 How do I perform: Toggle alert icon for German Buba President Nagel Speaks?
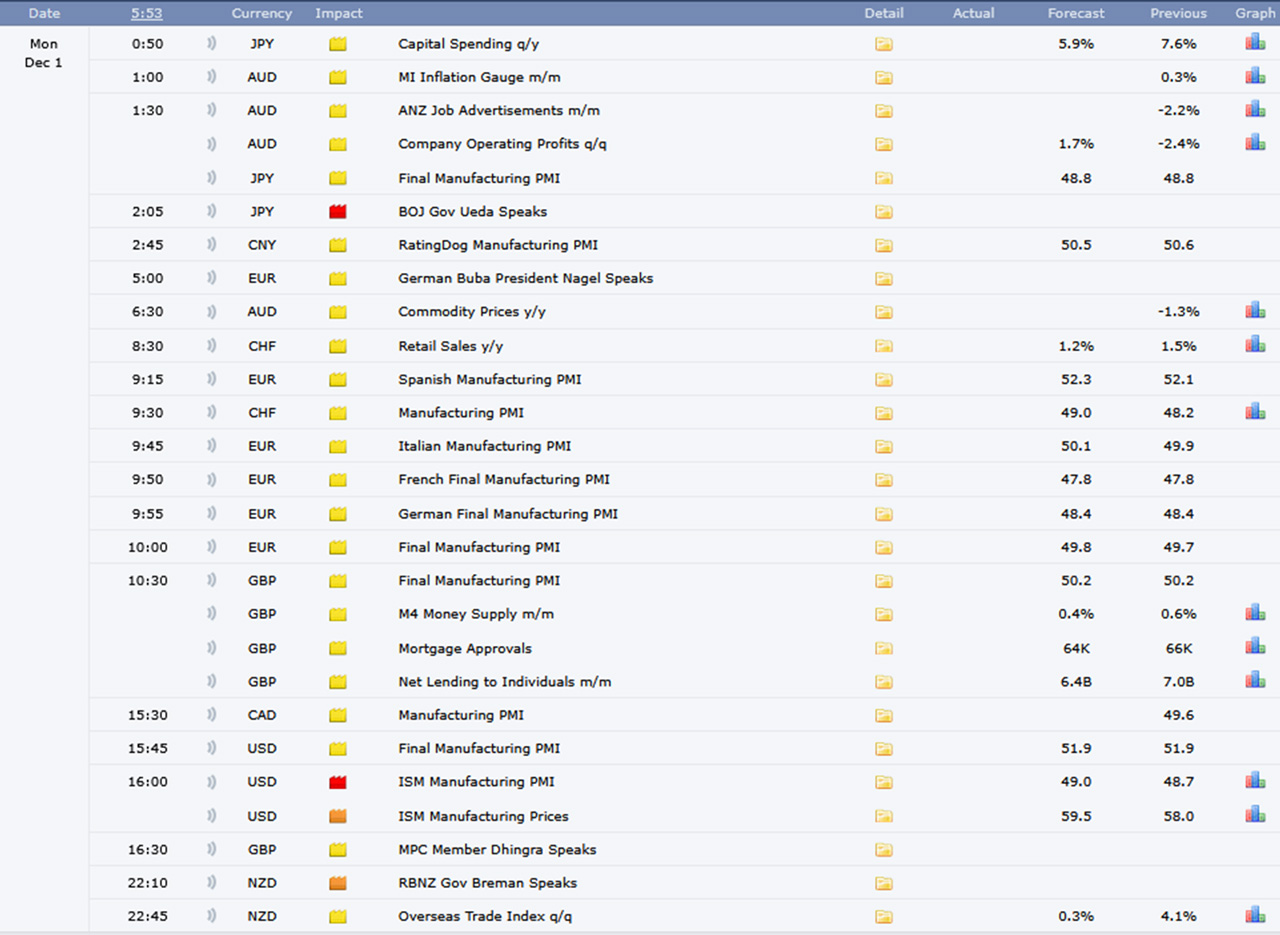[211, 278]
